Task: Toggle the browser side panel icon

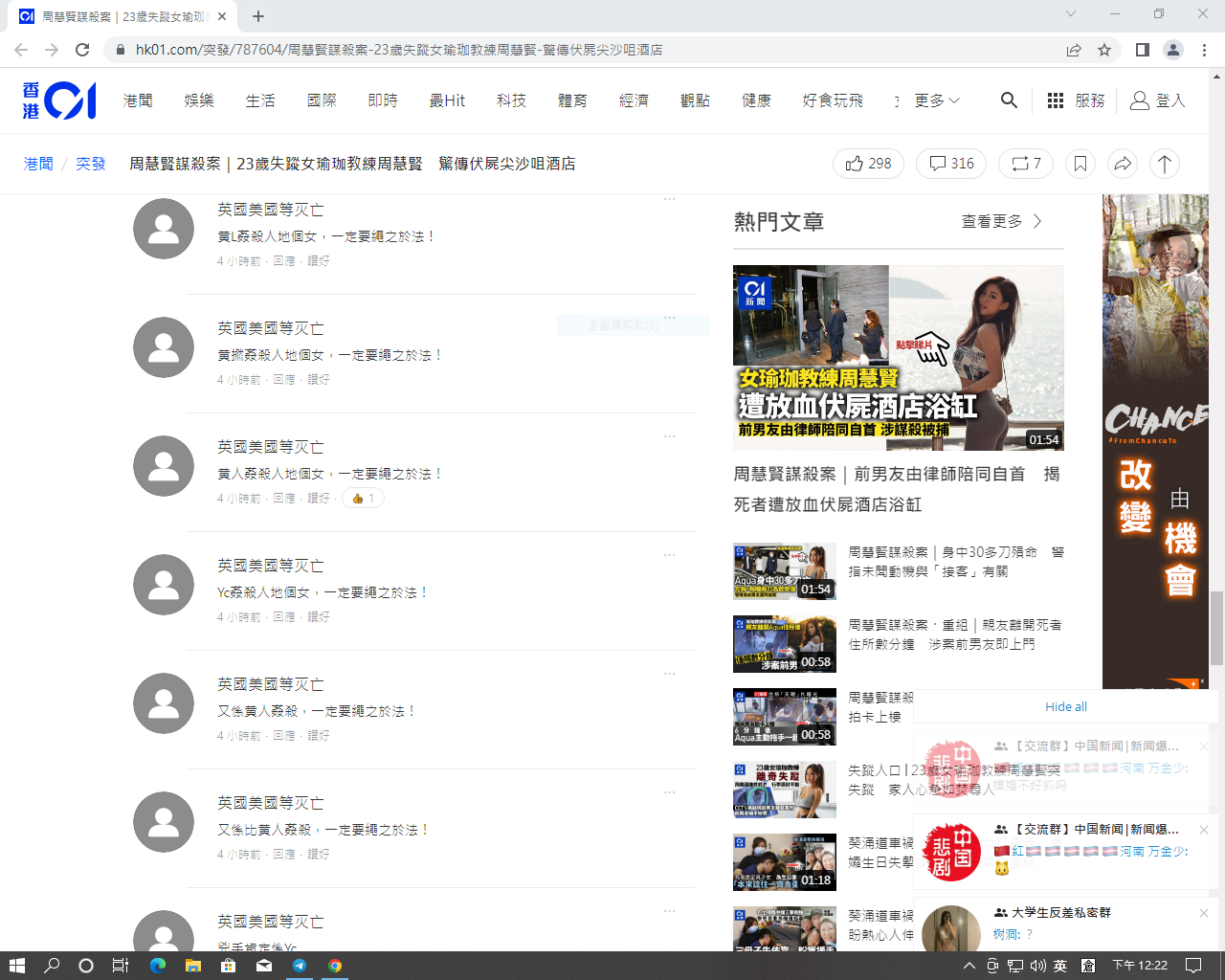Action: [x=1142, y=50]
